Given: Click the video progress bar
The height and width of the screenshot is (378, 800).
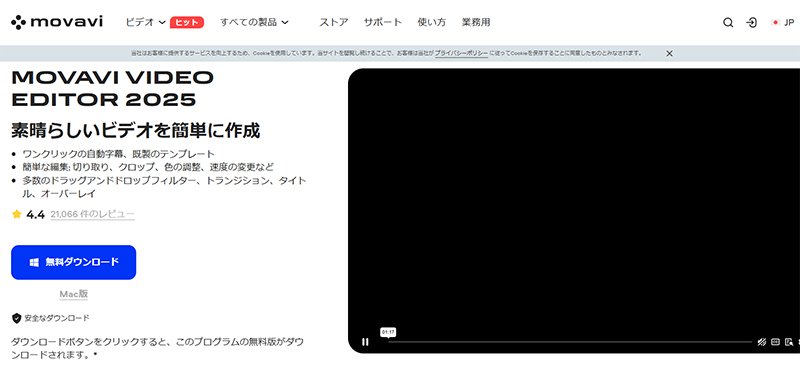Looking at the screenshot, I should point(570,342).
